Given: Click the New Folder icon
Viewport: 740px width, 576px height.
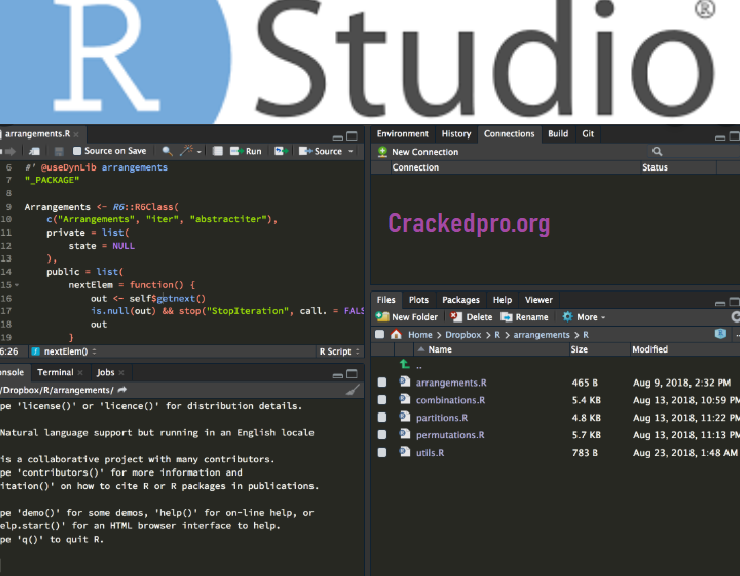Looking at the screenshot, I should [382, 317].
